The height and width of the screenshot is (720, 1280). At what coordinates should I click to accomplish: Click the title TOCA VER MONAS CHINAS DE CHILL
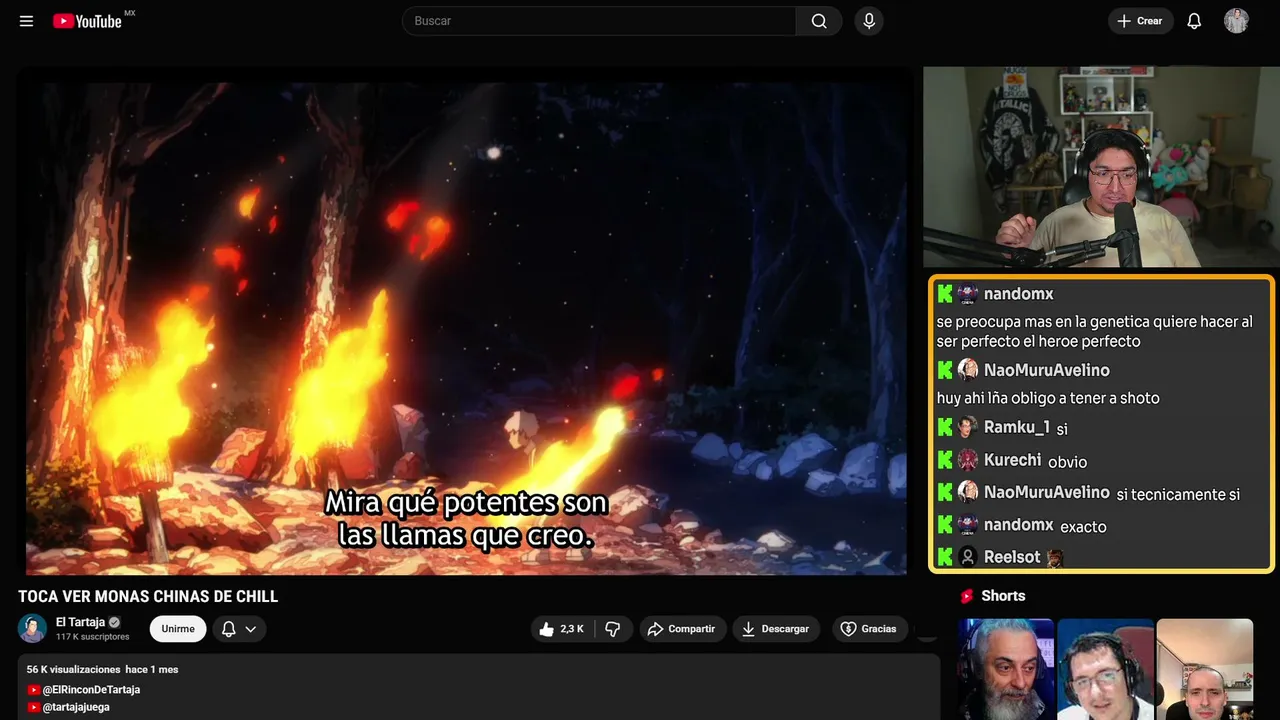[x=148, y=597]
